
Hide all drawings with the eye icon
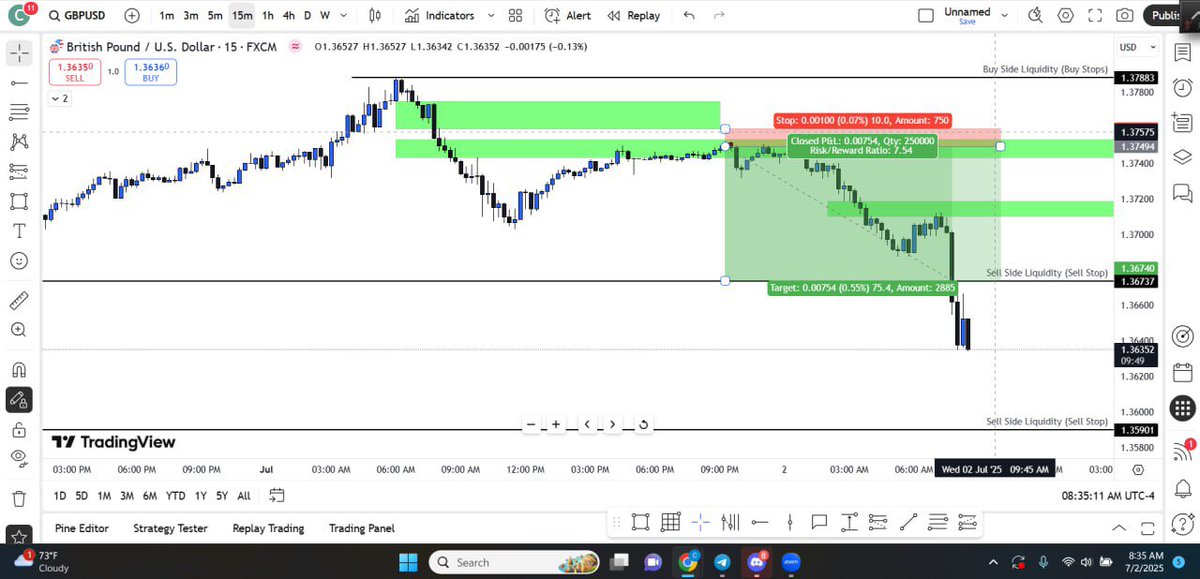point(19,459)
